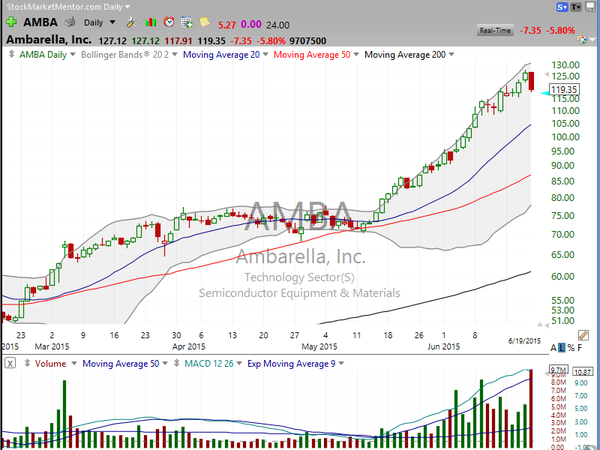Click the dark T dropdown icon
600x450 pixels.
pos(576,7)
